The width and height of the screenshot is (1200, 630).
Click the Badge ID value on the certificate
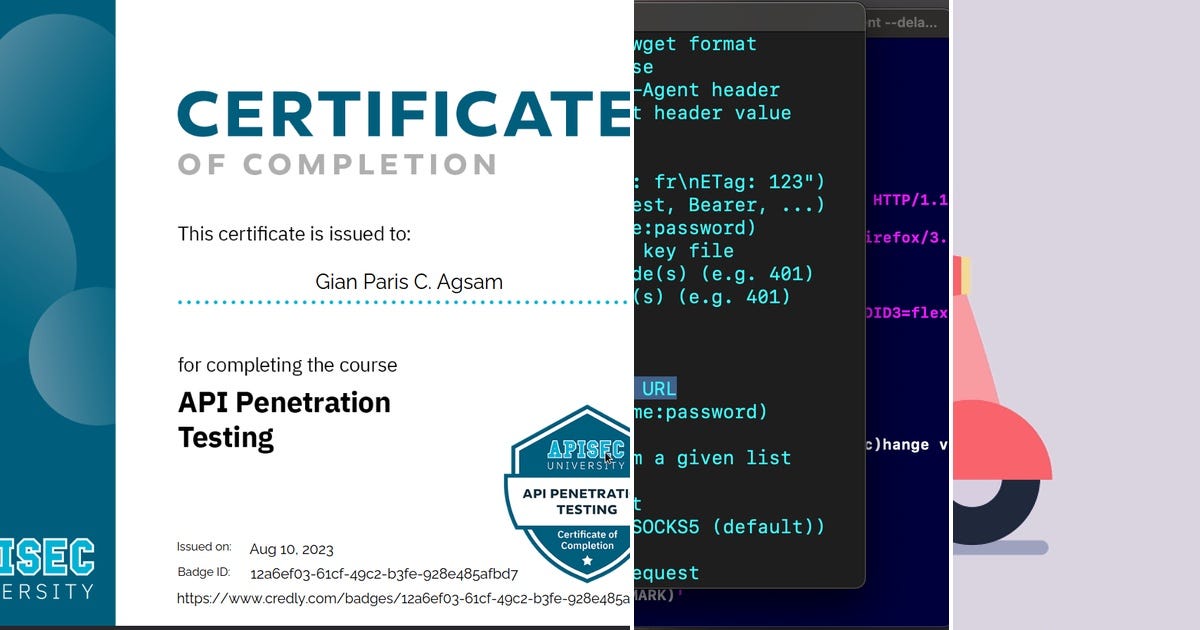[x=382, y=574]
